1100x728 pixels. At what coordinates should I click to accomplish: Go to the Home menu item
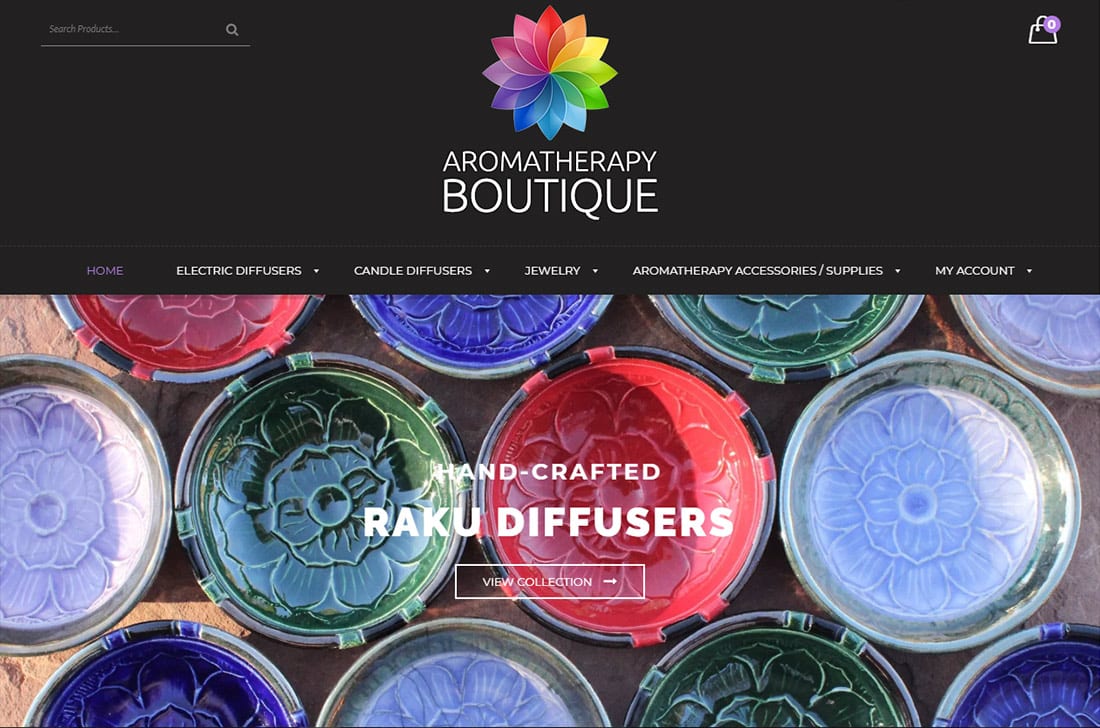click(x=105, y=271)
